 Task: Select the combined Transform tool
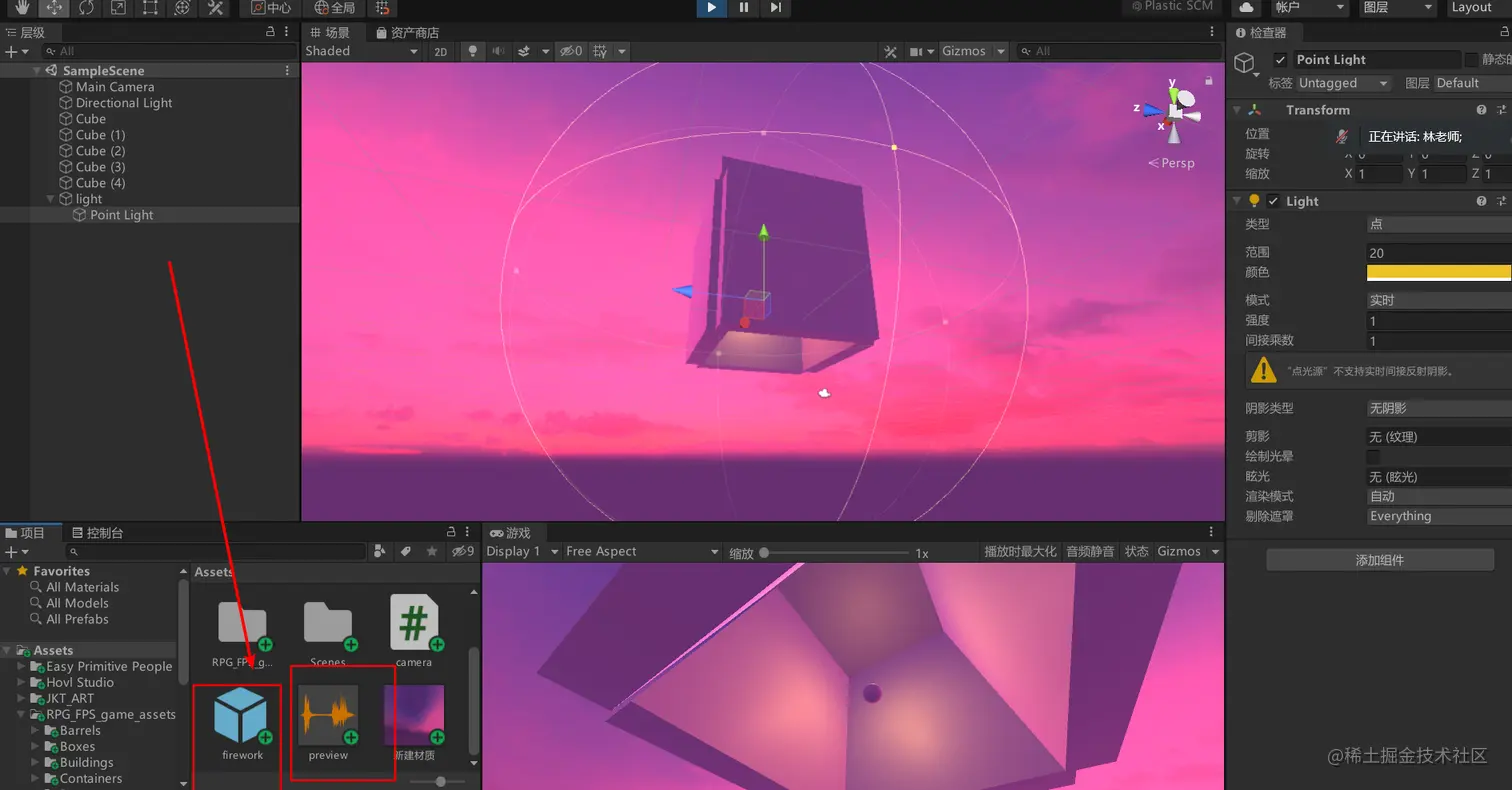[182, 8]
